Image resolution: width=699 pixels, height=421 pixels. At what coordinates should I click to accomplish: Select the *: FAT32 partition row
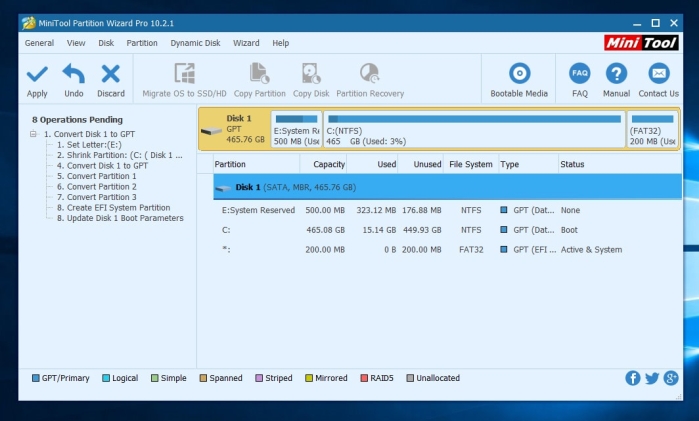tap(447, 249)
